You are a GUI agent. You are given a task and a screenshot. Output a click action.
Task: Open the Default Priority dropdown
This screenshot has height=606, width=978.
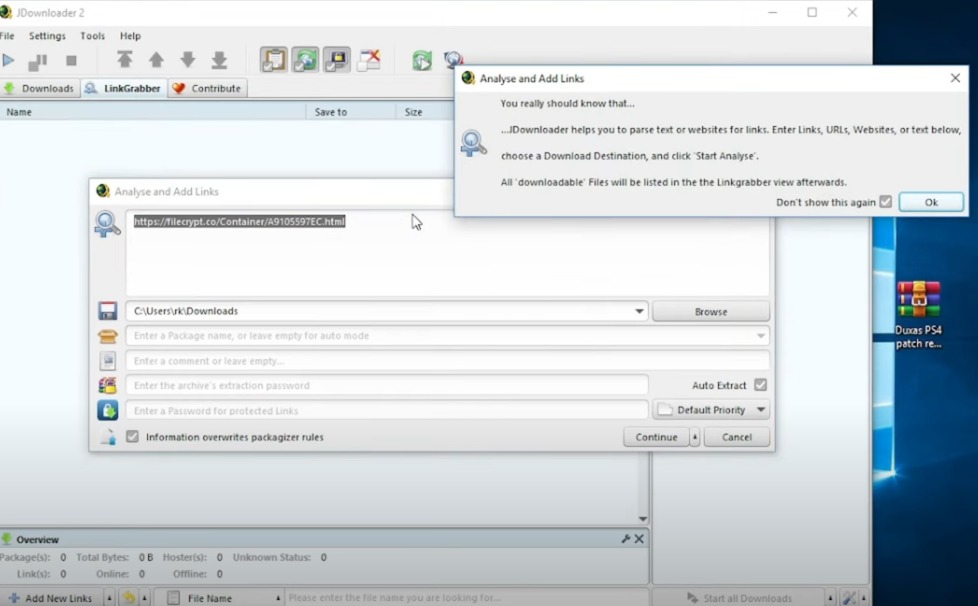[761, 410]
